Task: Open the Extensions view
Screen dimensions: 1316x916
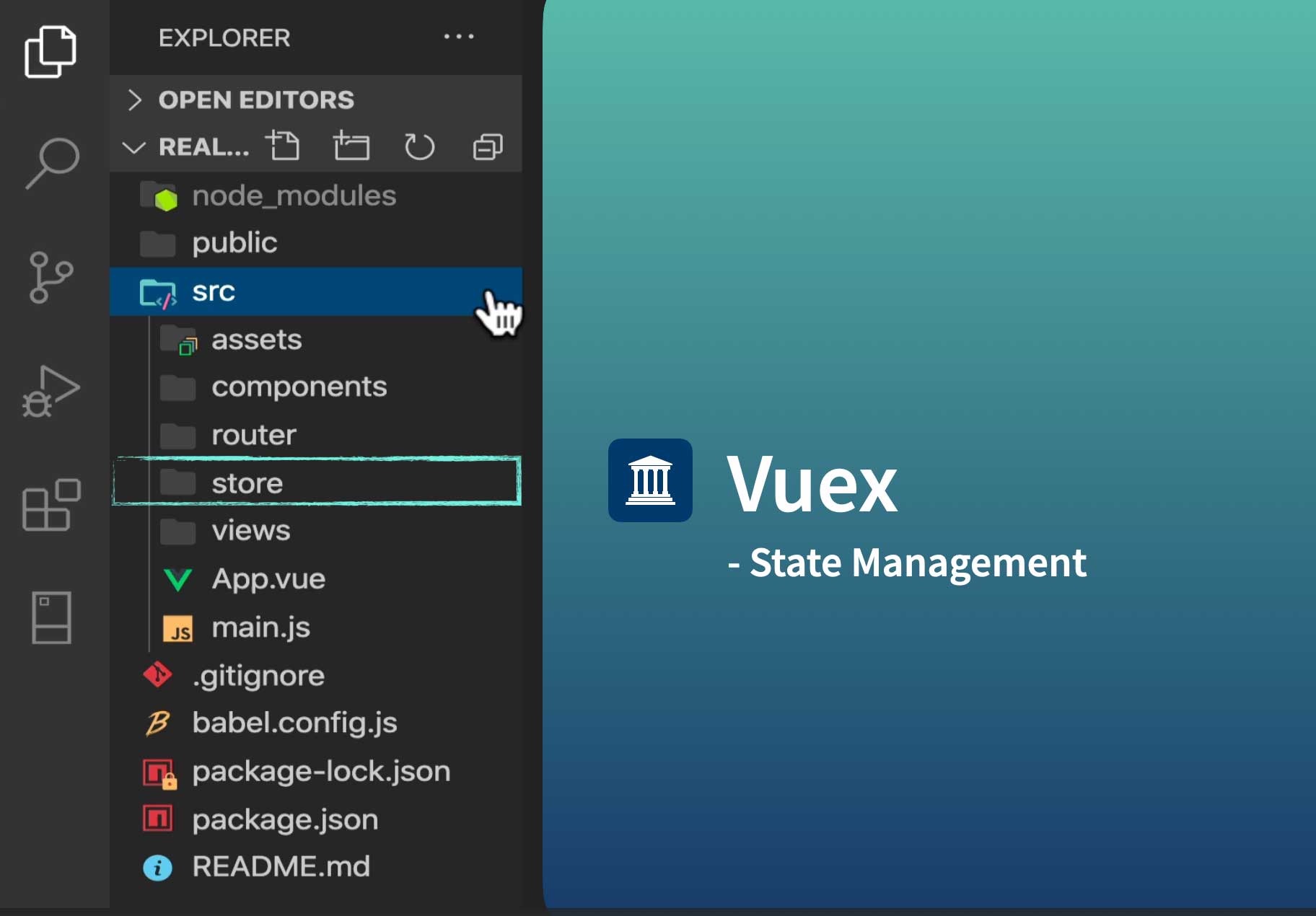Action: pos(51,504)
